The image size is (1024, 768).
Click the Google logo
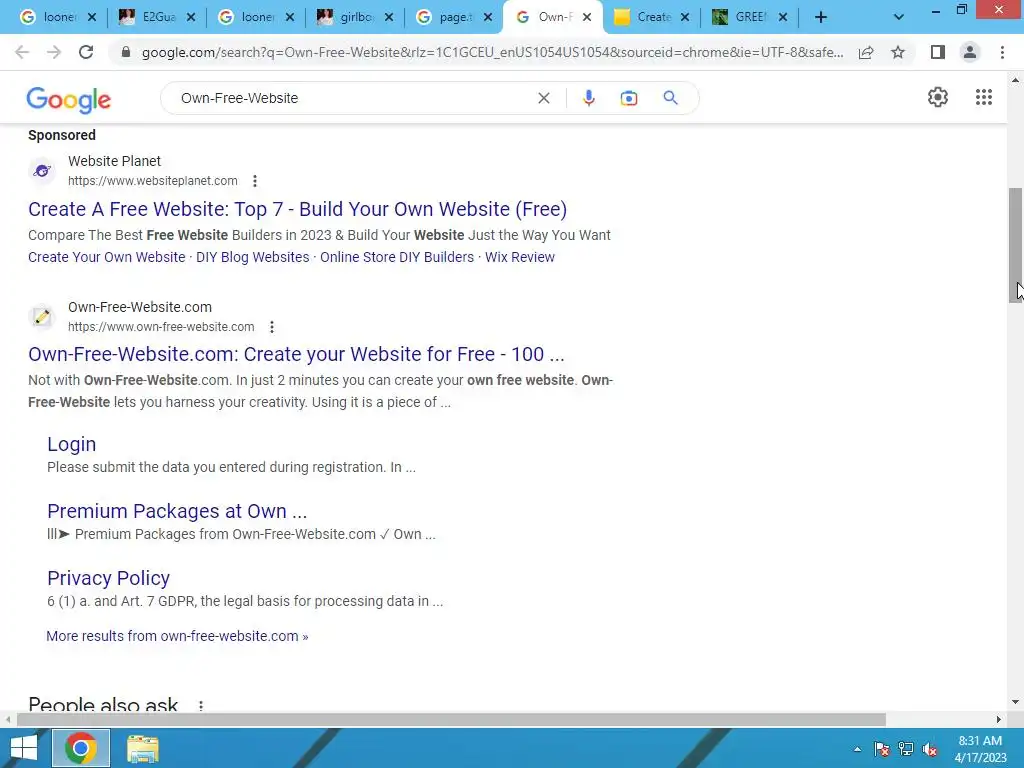[69, 99]
